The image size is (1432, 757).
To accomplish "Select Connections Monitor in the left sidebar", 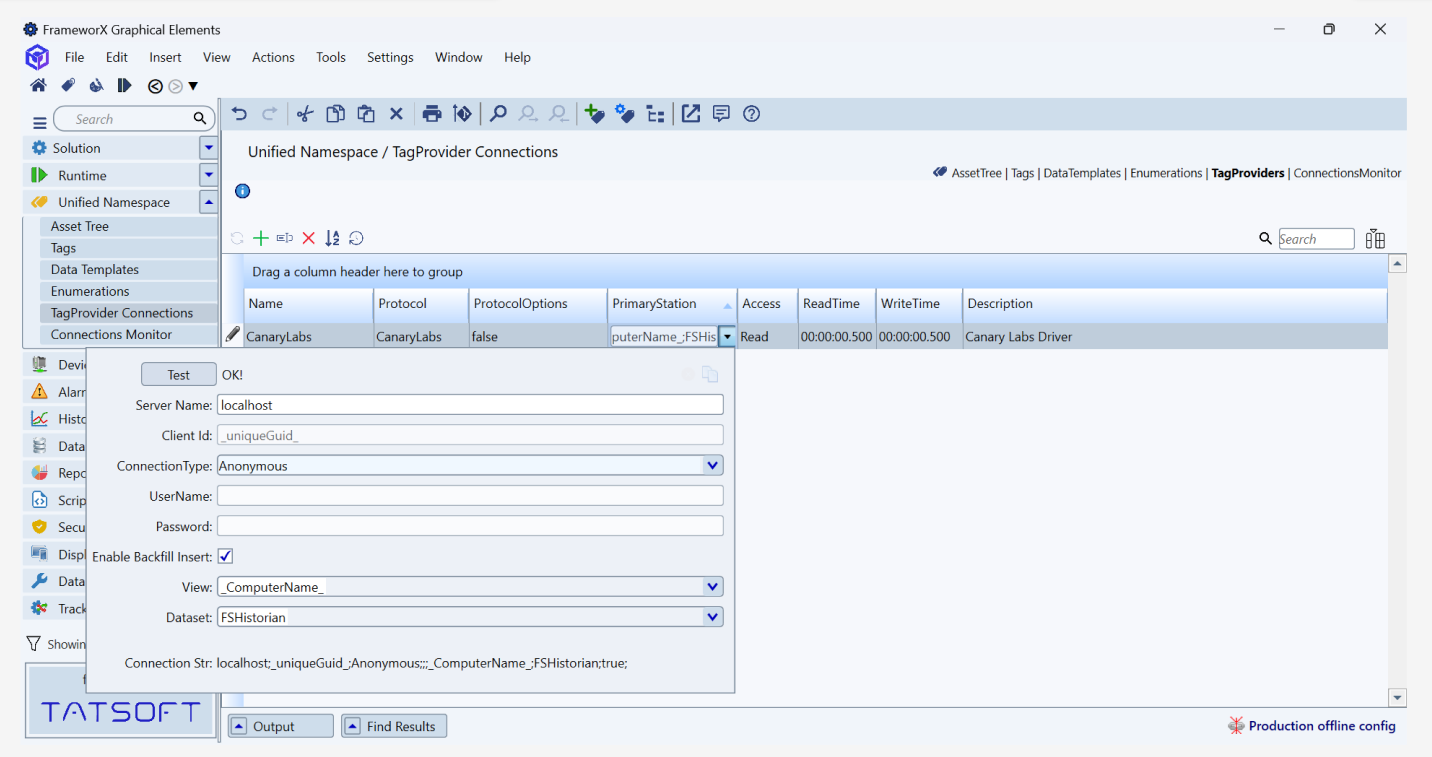I will click(x=130, y=334).
